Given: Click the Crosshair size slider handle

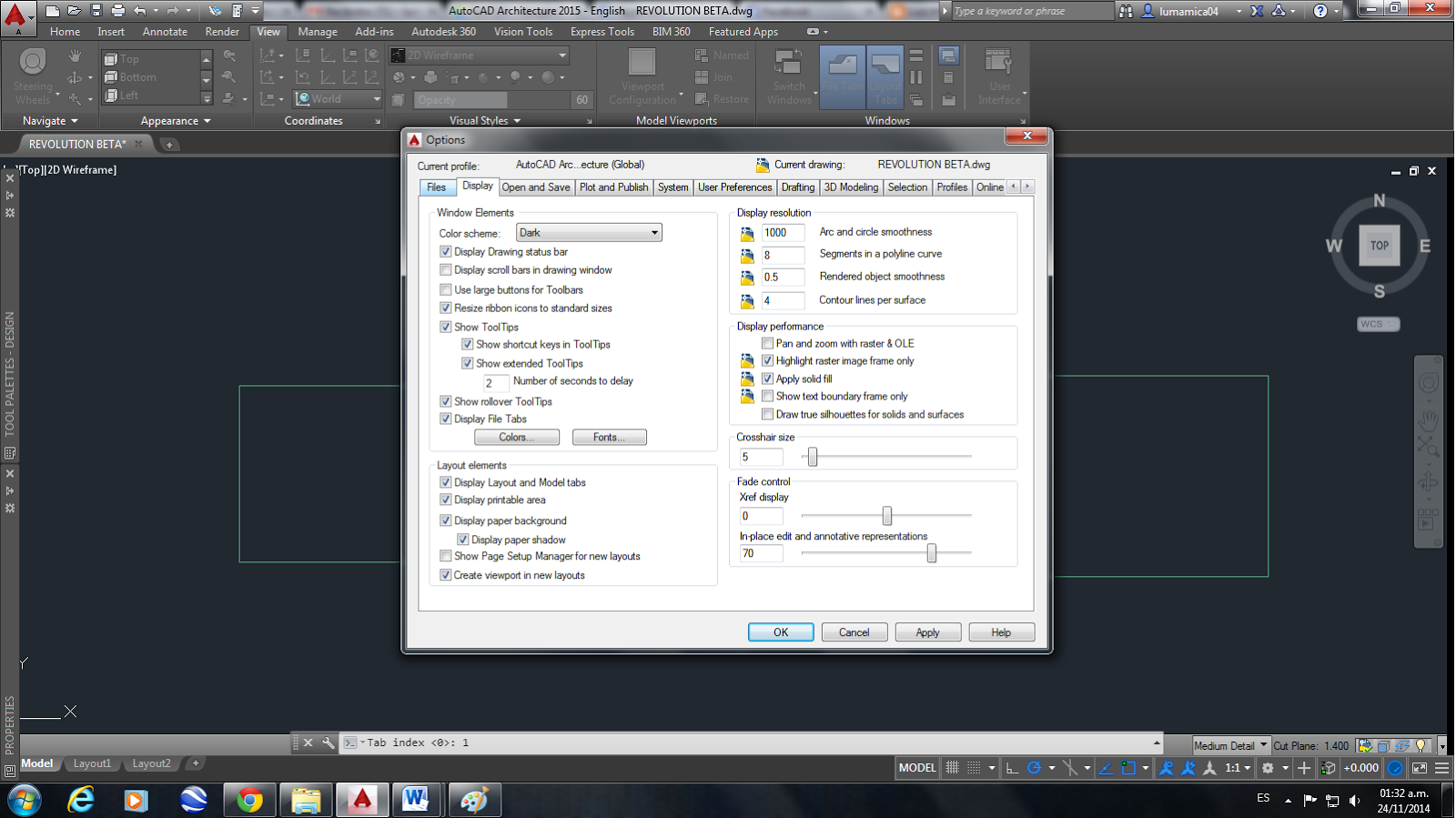Looking at the screenshot, I should coord(813,456).
